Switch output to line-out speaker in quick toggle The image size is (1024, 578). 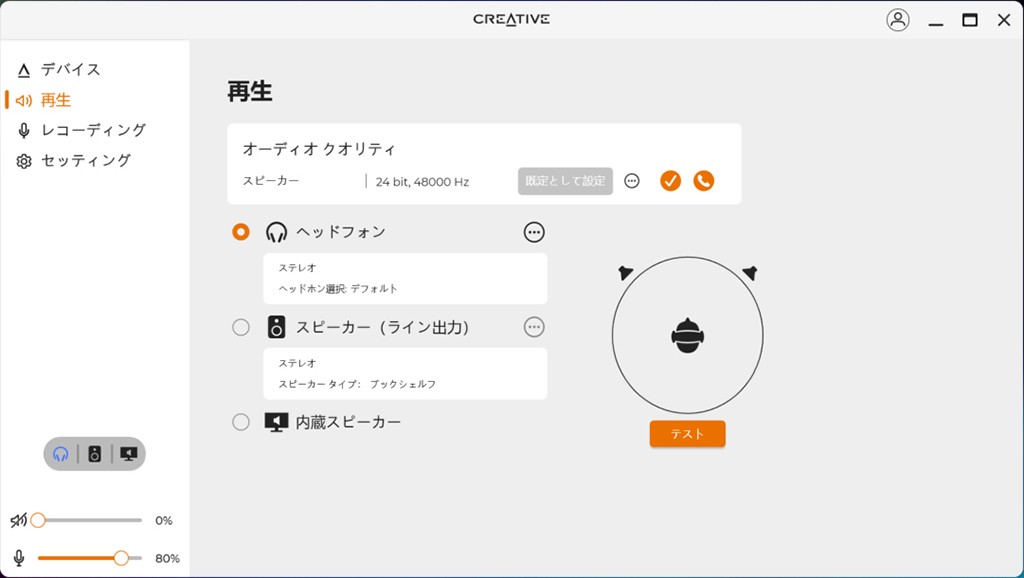pyautogui.click(x=95, y=454)
